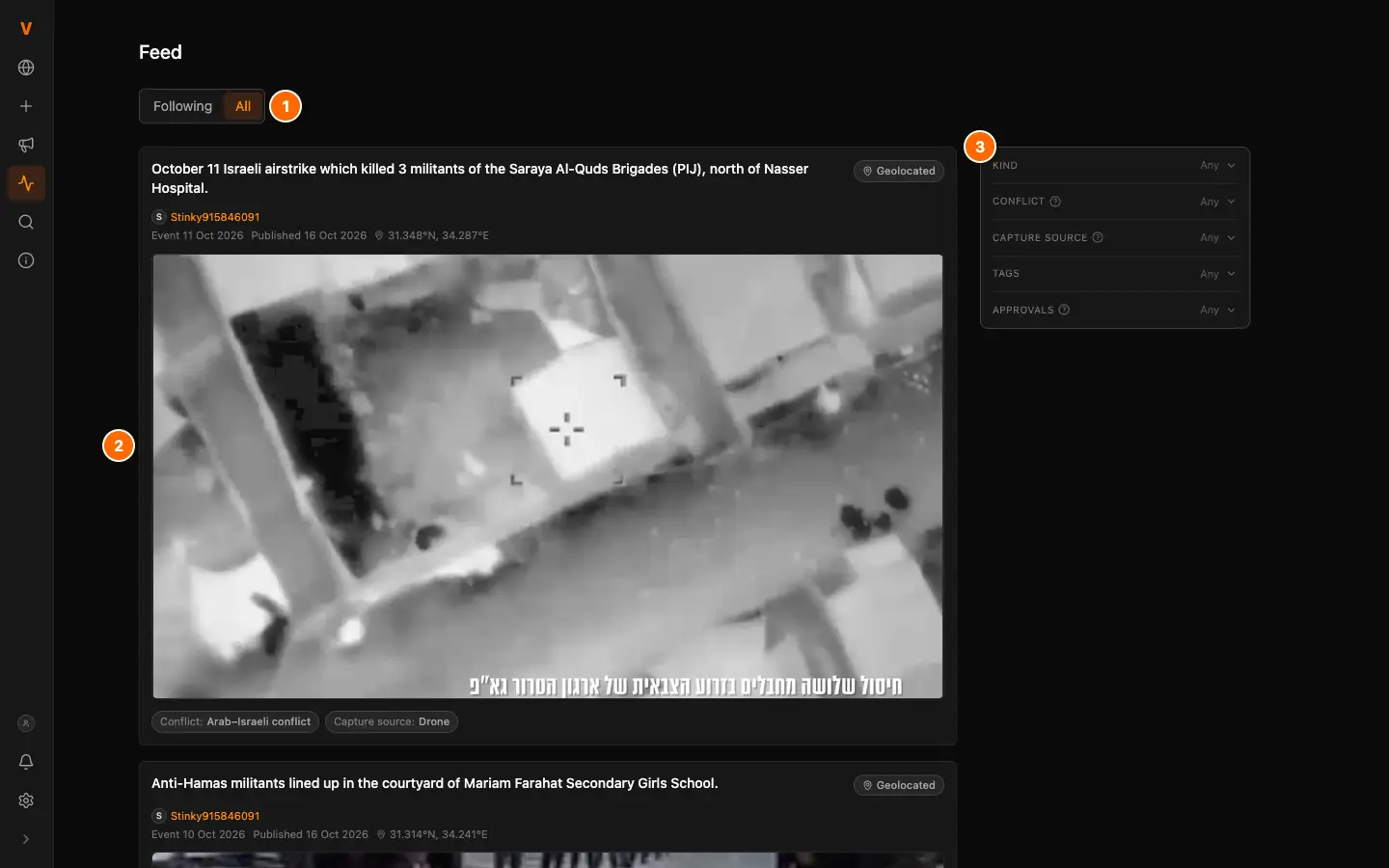The width and height of the screenshot is (1389, 868).
Task: Select the activity feed pulse icon
Action: [26, 183]
